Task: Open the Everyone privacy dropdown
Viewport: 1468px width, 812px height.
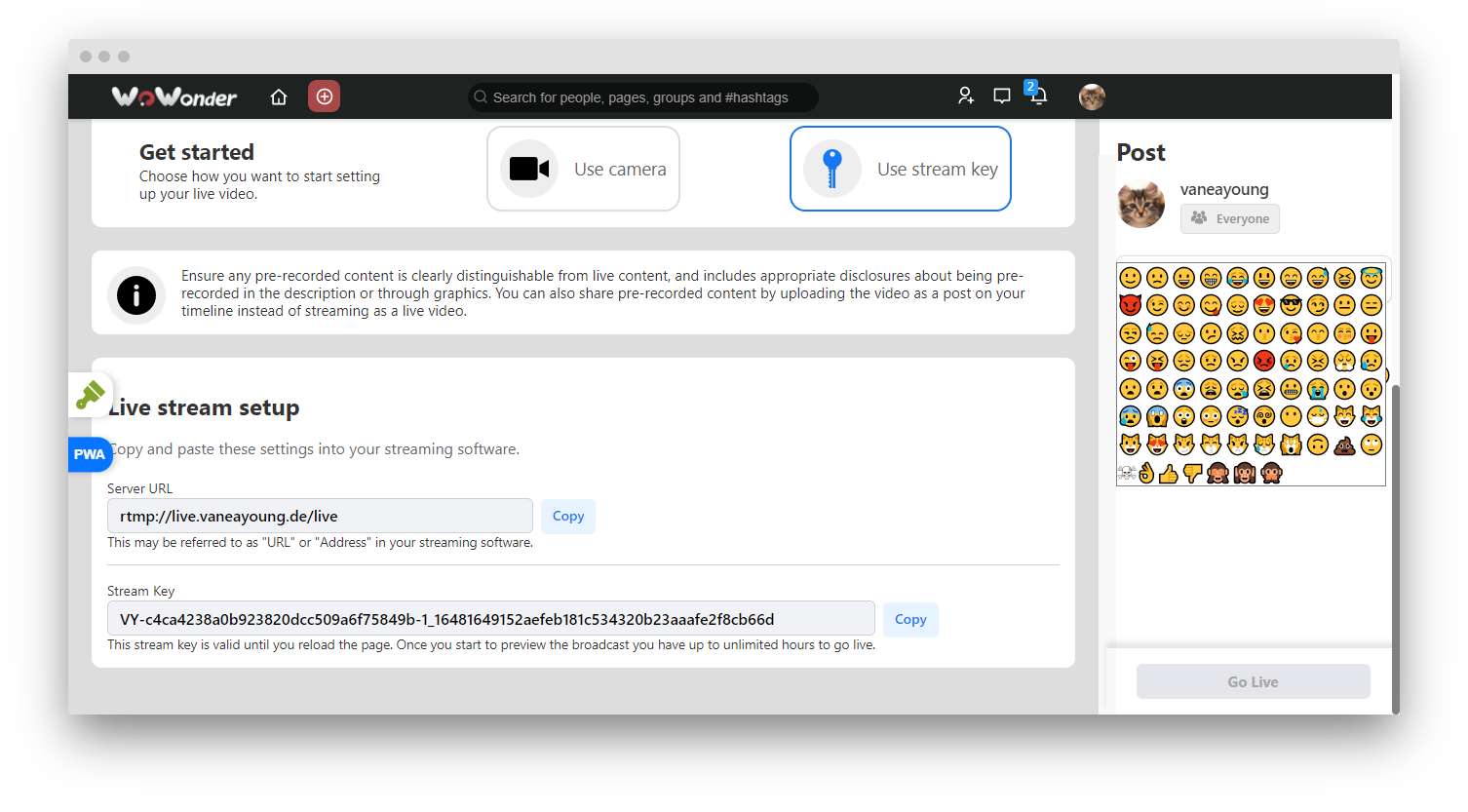Action: [x=1229, y=218]
